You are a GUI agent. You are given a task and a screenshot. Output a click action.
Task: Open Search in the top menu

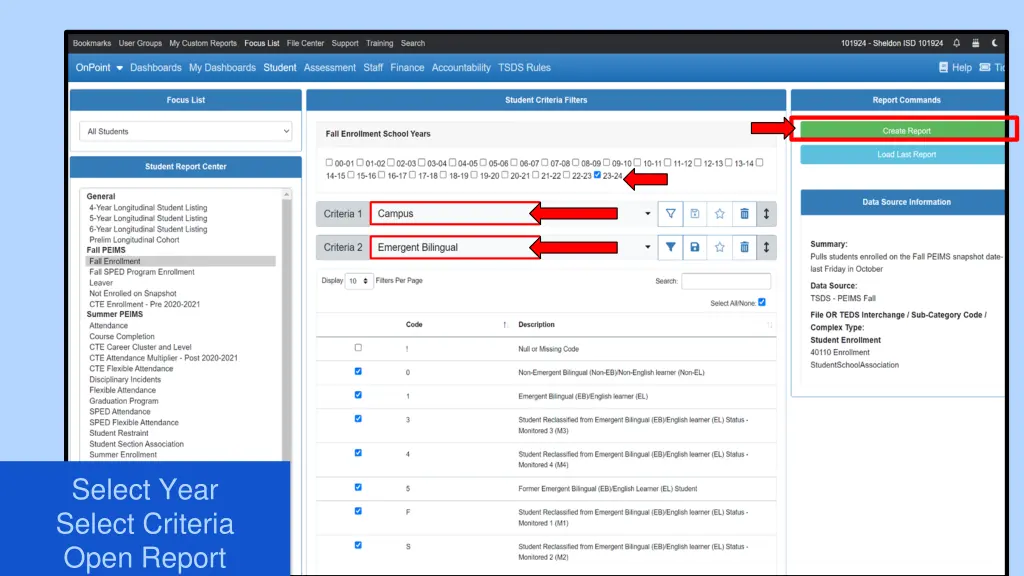[413, 43]
